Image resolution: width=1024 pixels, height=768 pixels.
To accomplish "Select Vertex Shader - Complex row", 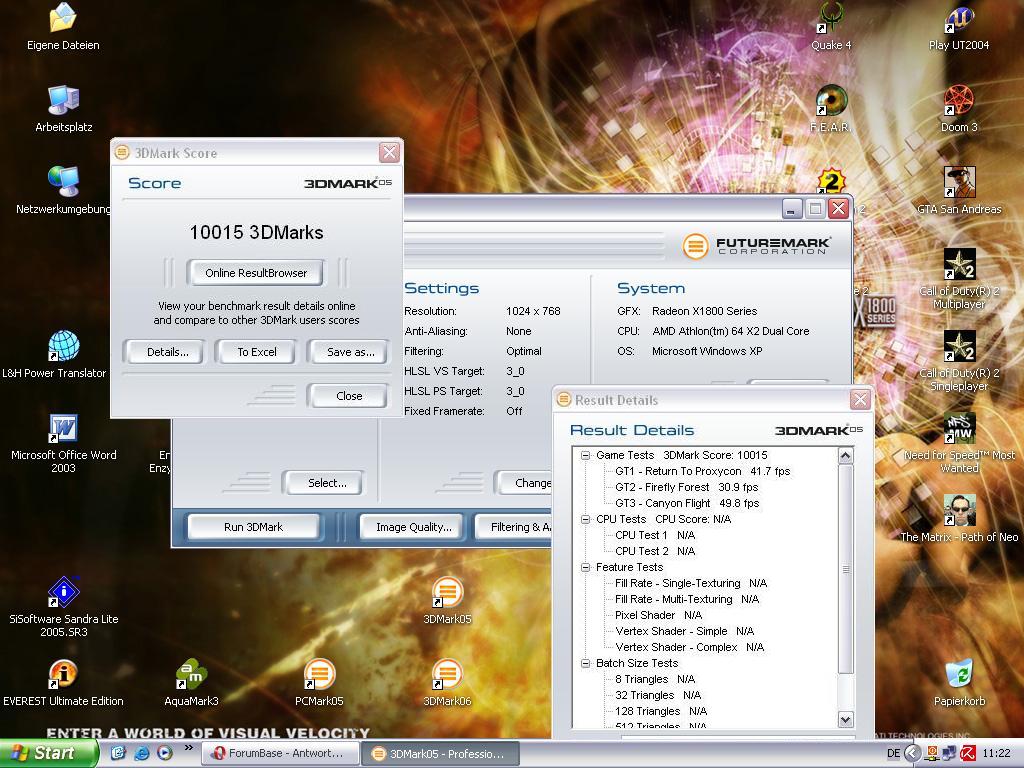I will tap(689, 647).
